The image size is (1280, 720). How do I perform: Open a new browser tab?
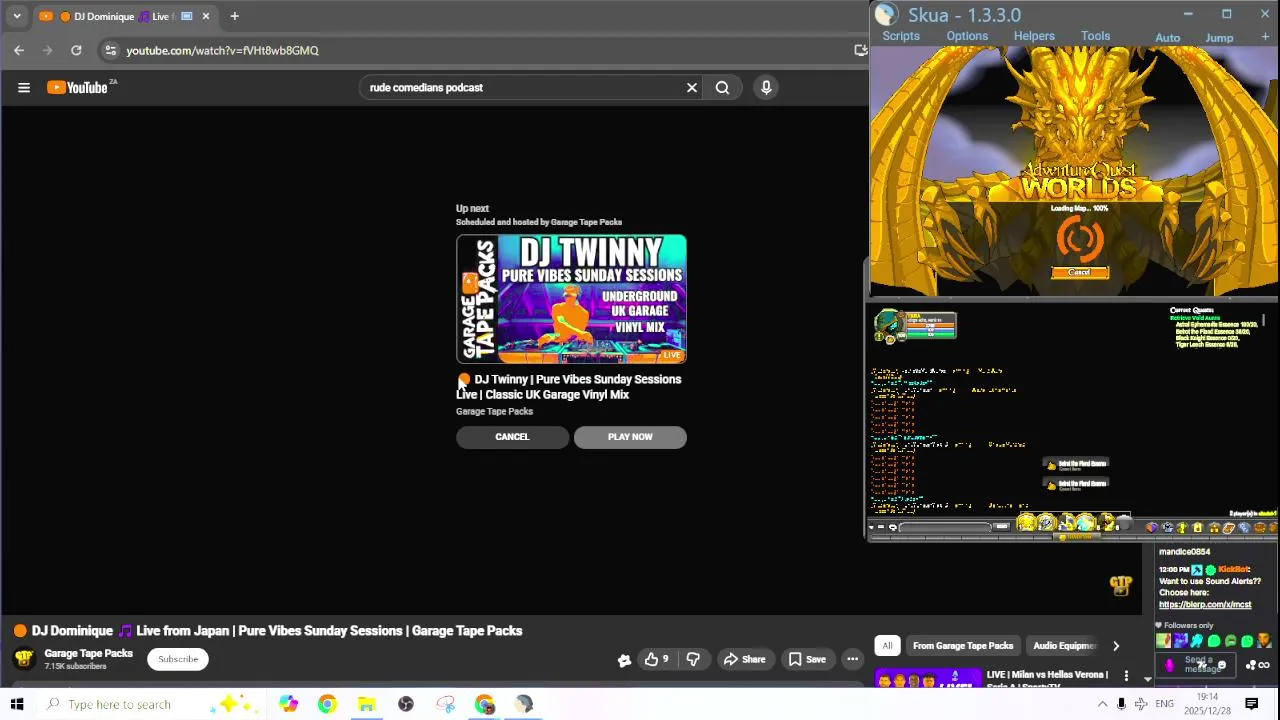[x=234, y=16]
